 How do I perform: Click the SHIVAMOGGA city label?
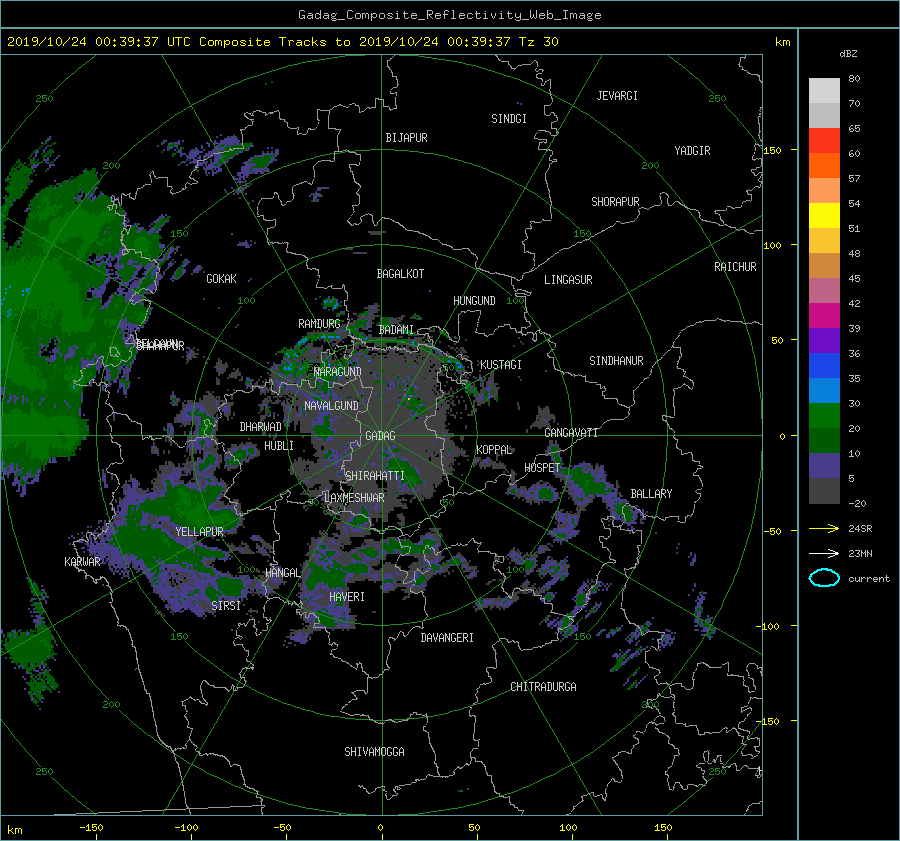click(374, 751)
